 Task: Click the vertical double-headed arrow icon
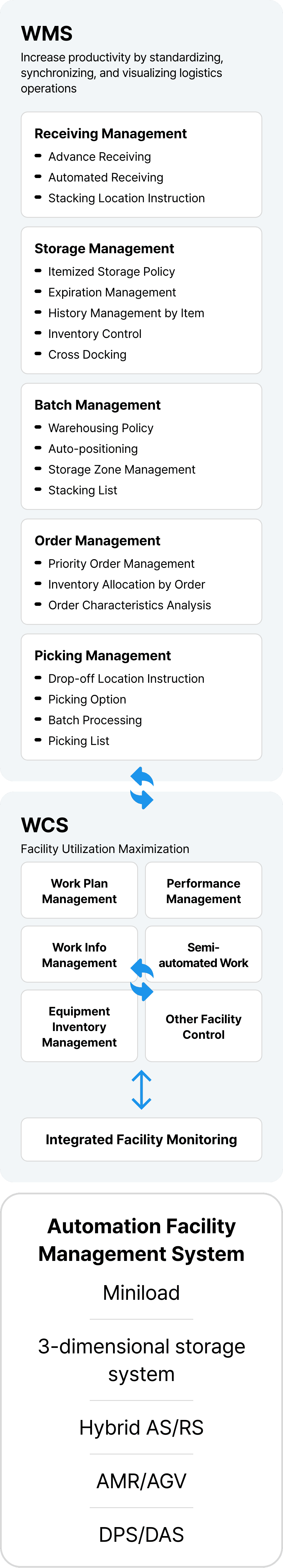141,1090
